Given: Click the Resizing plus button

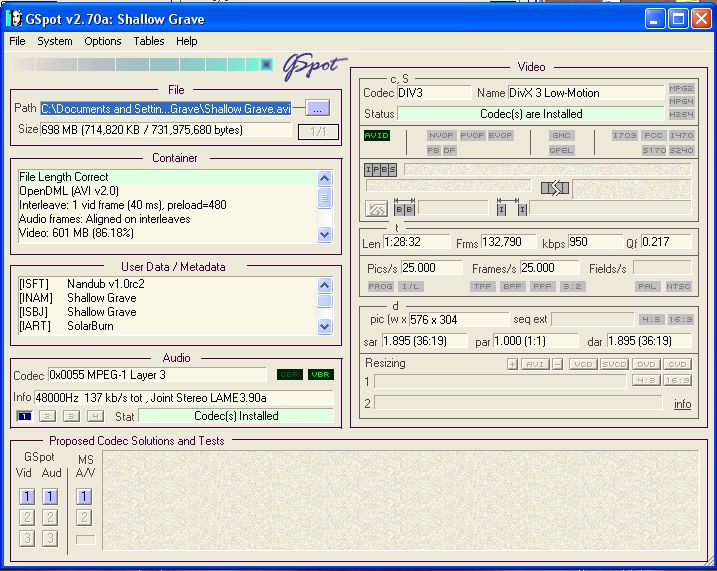Looking at the screenshot, I should (512, 364).
